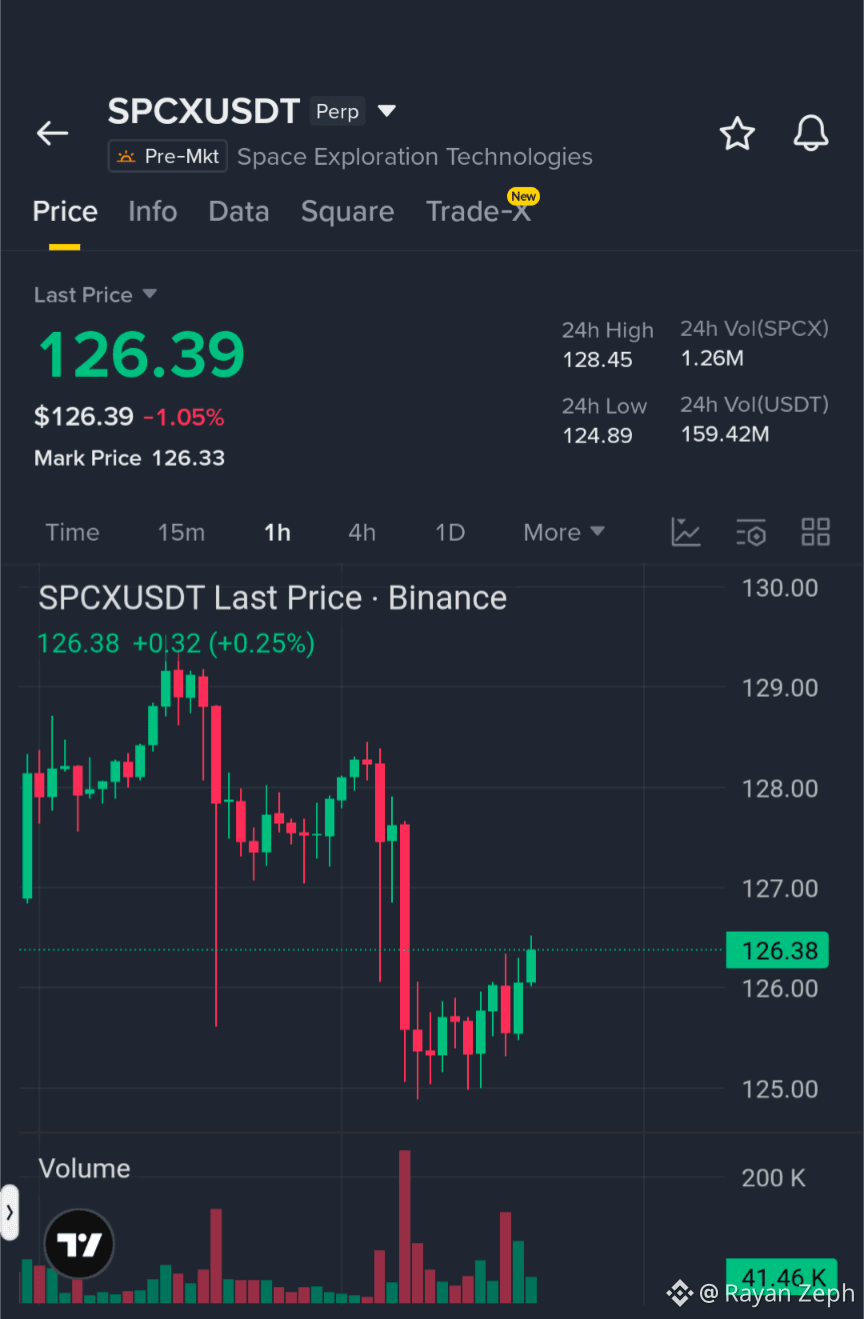Click the 200 K volume axis label

(773, 1178)
